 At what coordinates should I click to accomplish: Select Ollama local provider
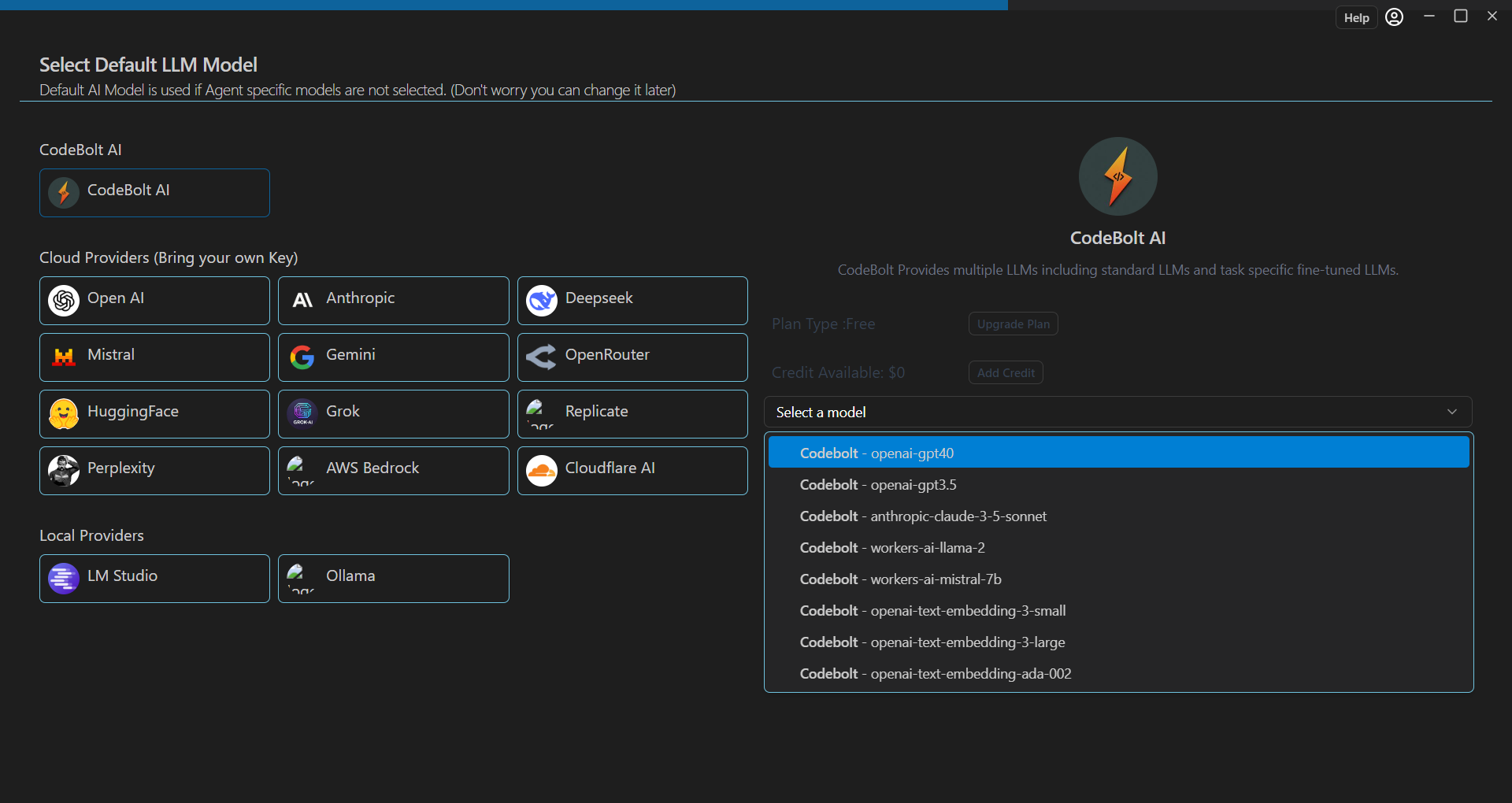pyautogui.click(x=393, y=578)
